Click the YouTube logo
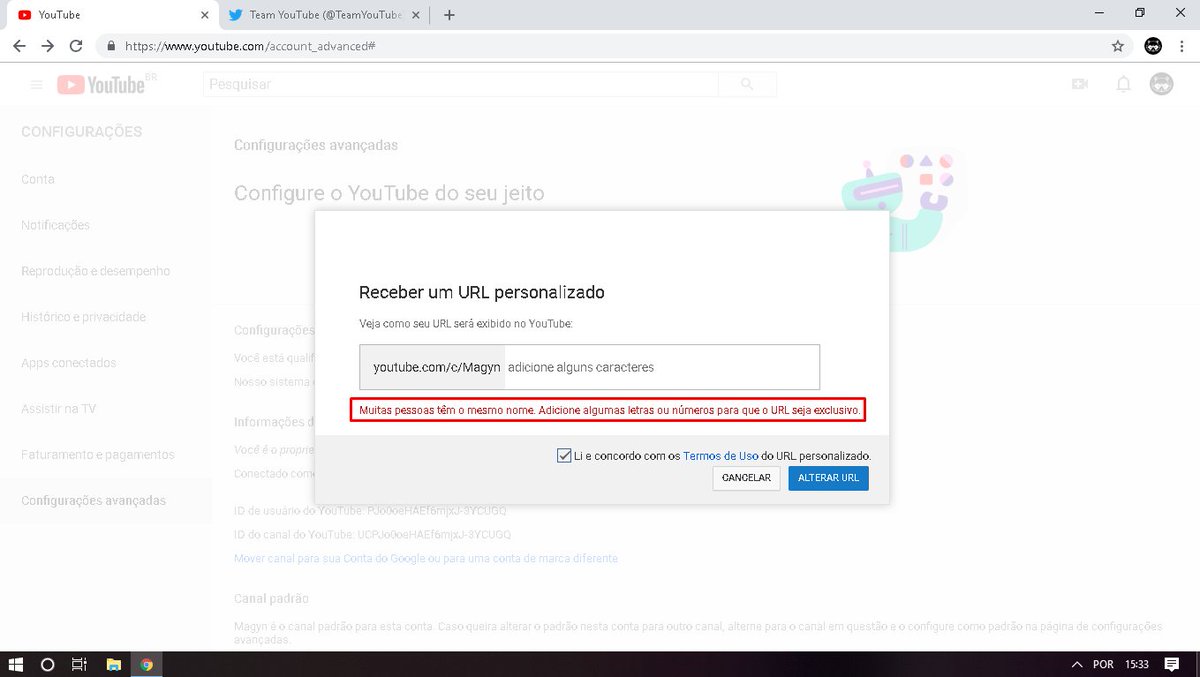The width and height of the screenshot is (1200, 677). click(101, 85)
